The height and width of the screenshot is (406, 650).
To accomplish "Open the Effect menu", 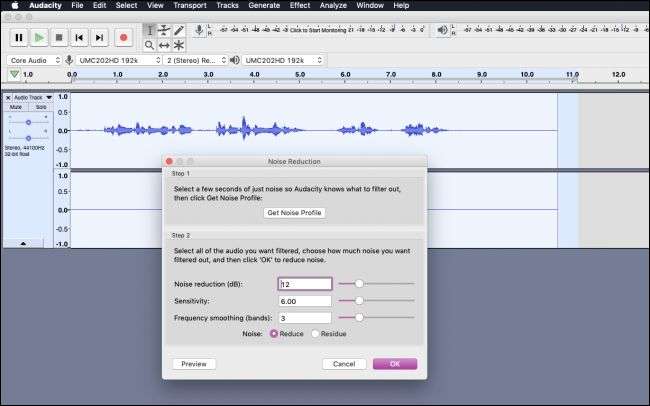I will [299, 5].
